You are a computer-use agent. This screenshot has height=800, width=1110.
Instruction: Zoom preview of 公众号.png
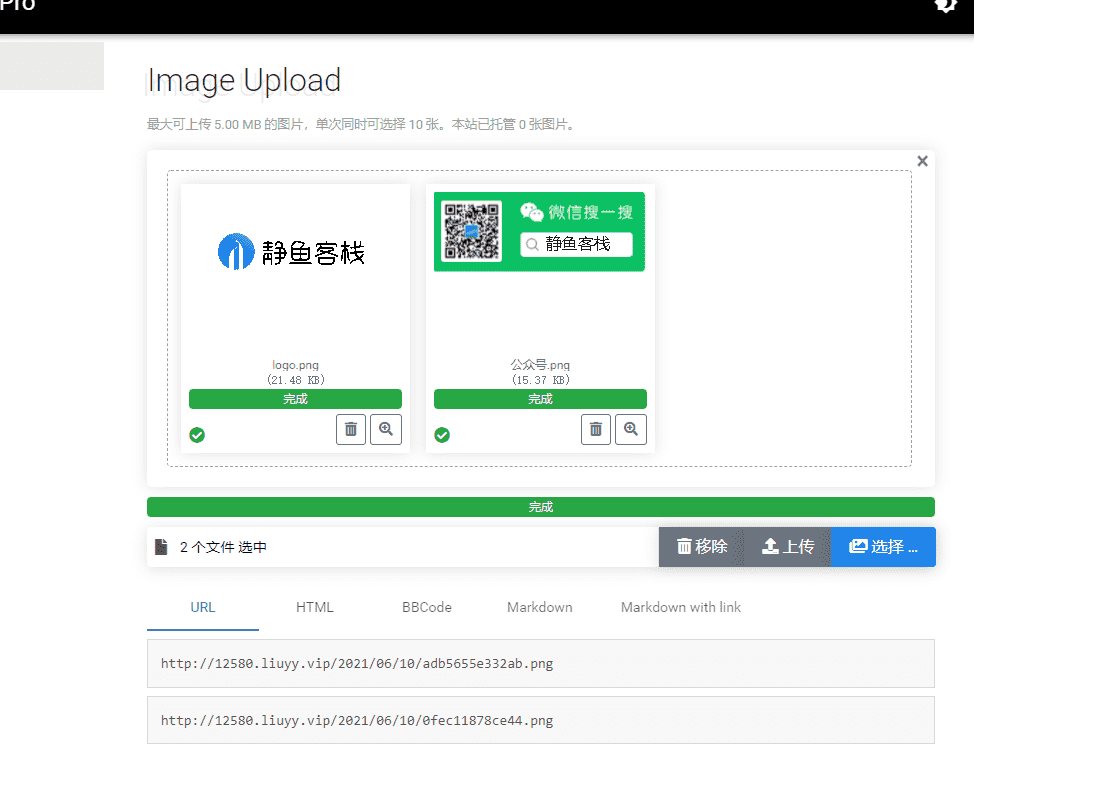pos(630,429)
